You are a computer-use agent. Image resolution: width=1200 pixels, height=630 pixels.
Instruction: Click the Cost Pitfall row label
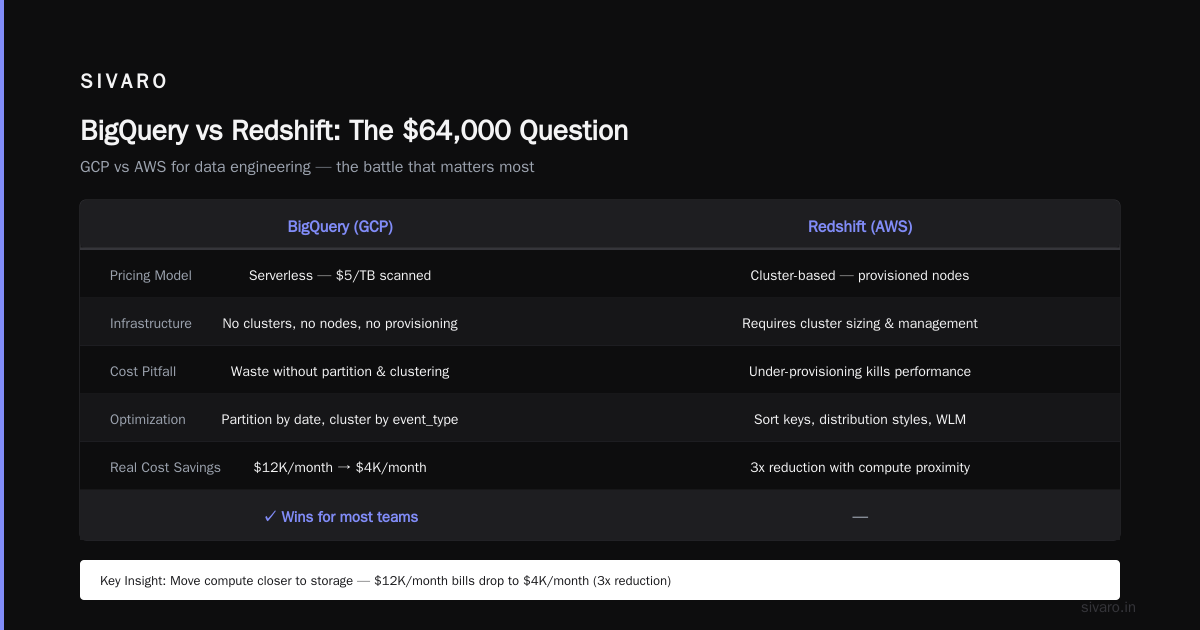click(143, 371)
